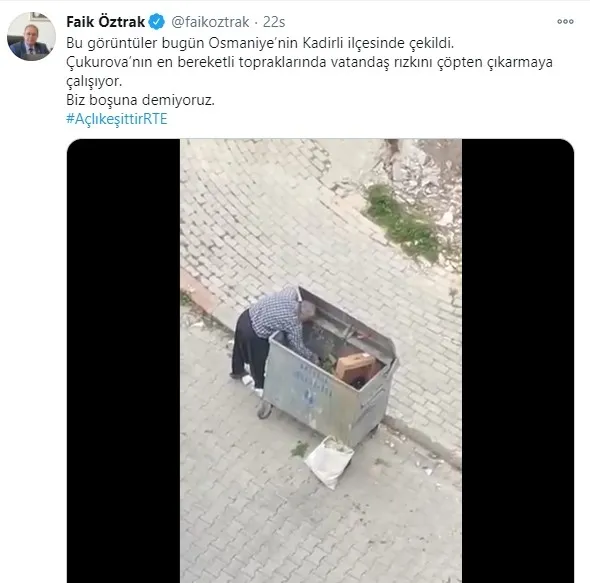
Task: Open the three-dot more options menu
Action: 565,21
